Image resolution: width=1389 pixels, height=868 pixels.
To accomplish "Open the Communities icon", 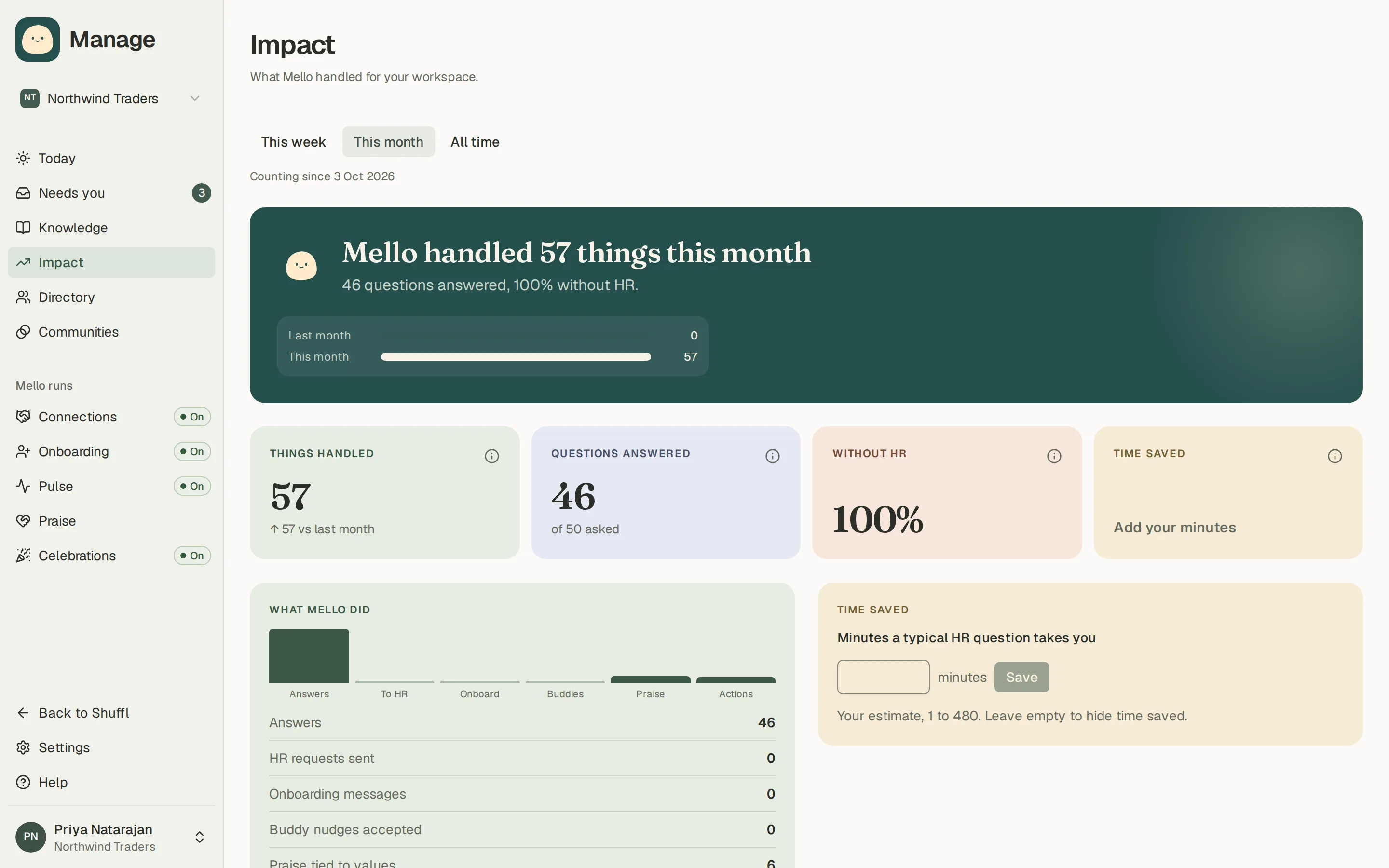I will tap(23, 332).
